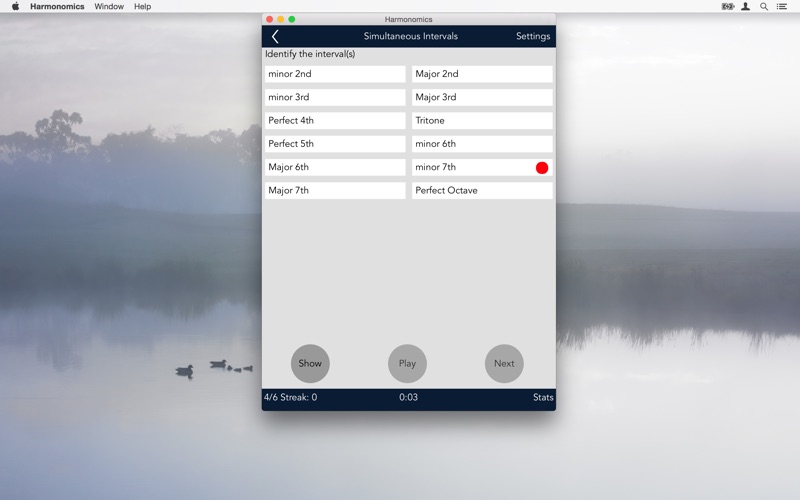Image resolution: width=800 pixels, height=500 pixels.
Task: Click the battery status icon
Action: coord(727,6)
